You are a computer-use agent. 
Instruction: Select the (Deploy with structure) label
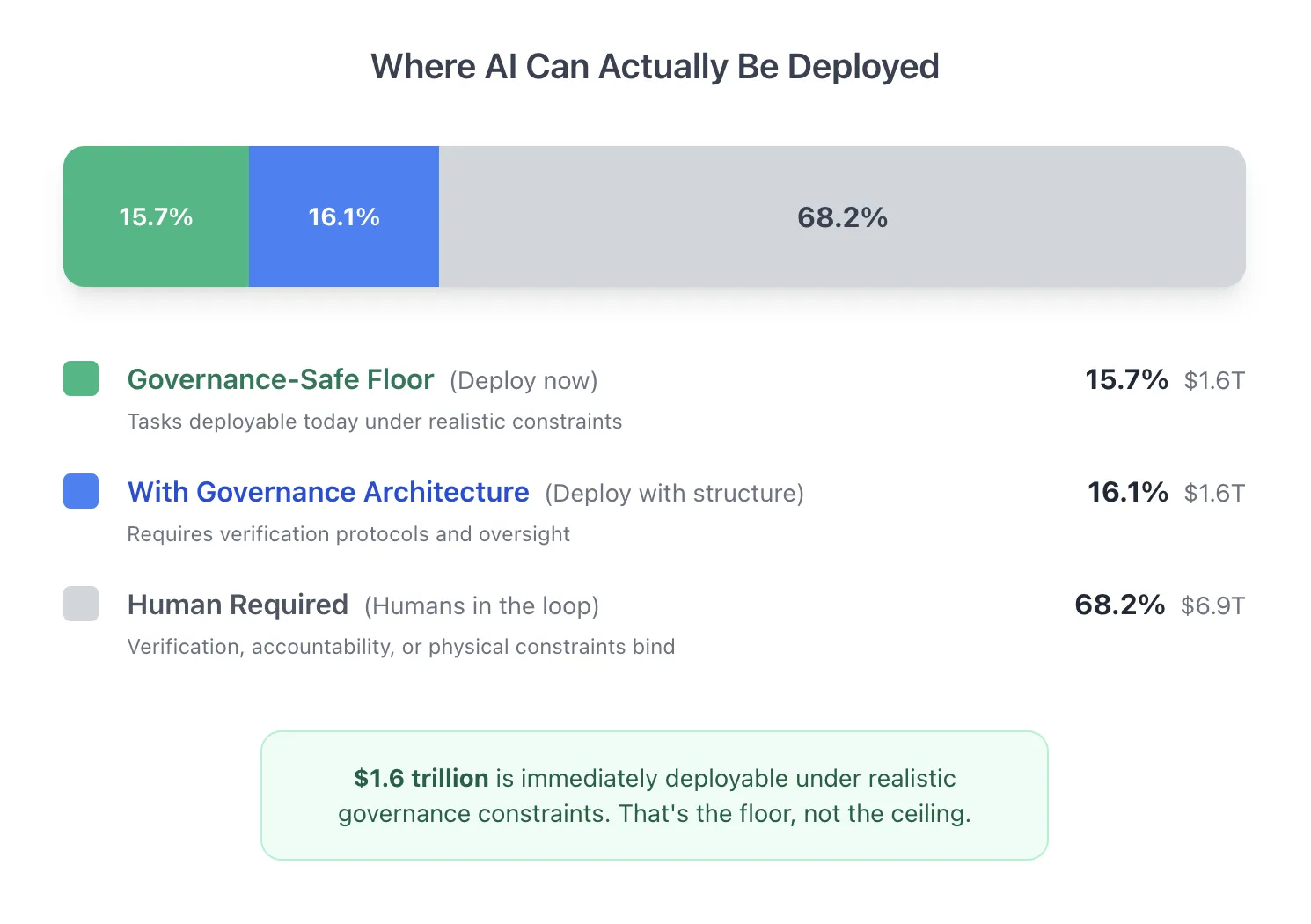[674, 493]
